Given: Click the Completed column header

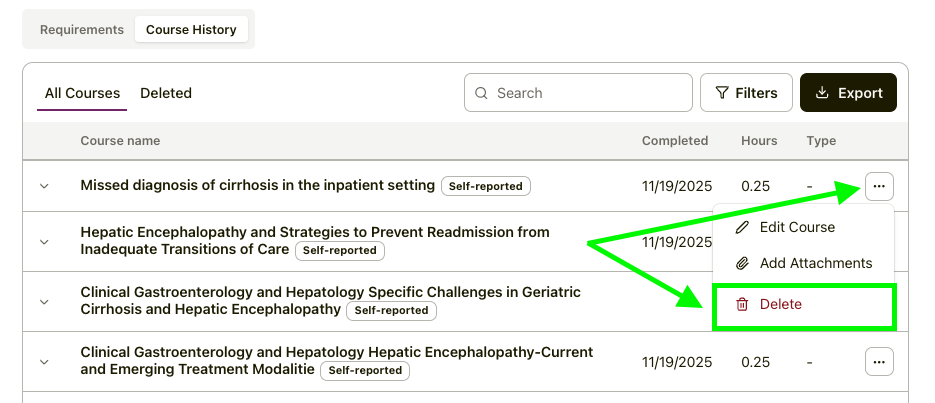Looking at the screenshot, I should pos(675,141).
